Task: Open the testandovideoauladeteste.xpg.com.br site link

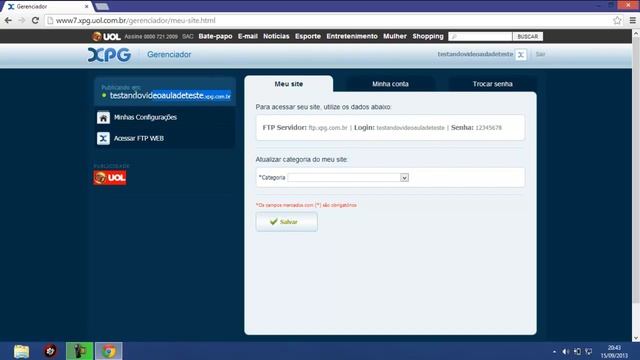Action: point(170,96)
